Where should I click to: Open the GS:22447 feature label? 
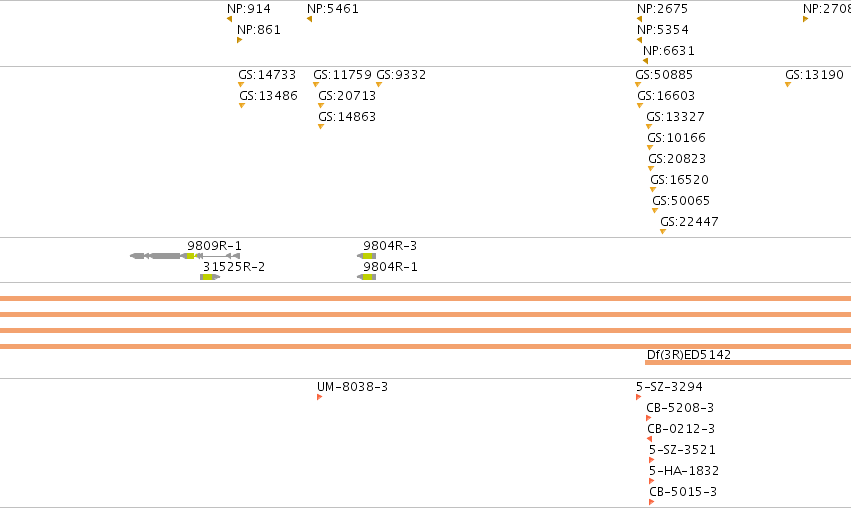click(x=689, y=223)
